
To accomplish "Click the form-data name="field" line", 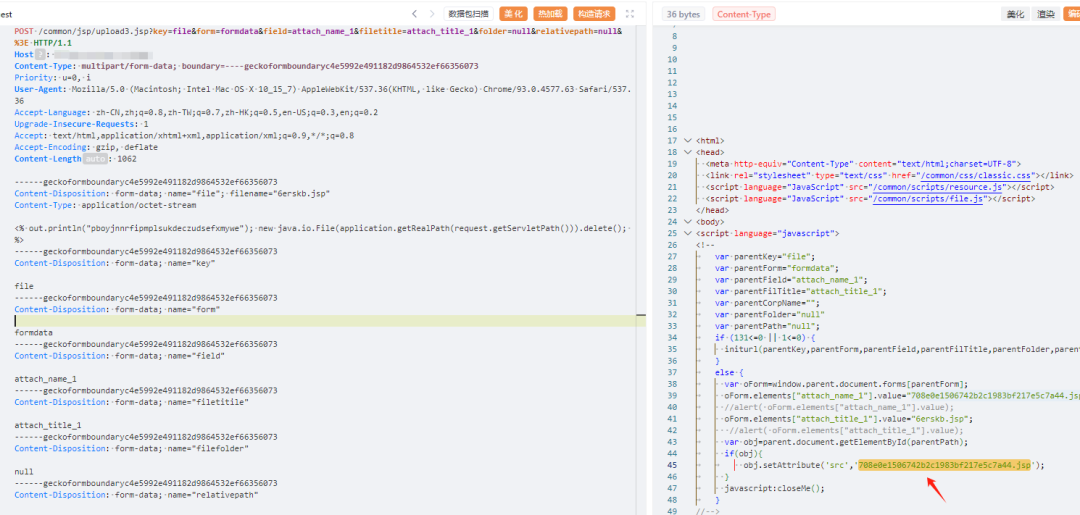I will pyautogui.click(x=119, y=356).
